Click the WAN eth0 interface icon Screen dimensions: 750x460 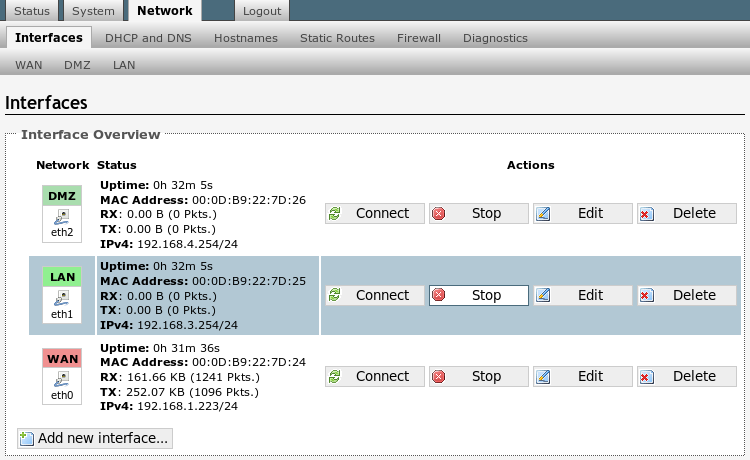coord(62,378)
